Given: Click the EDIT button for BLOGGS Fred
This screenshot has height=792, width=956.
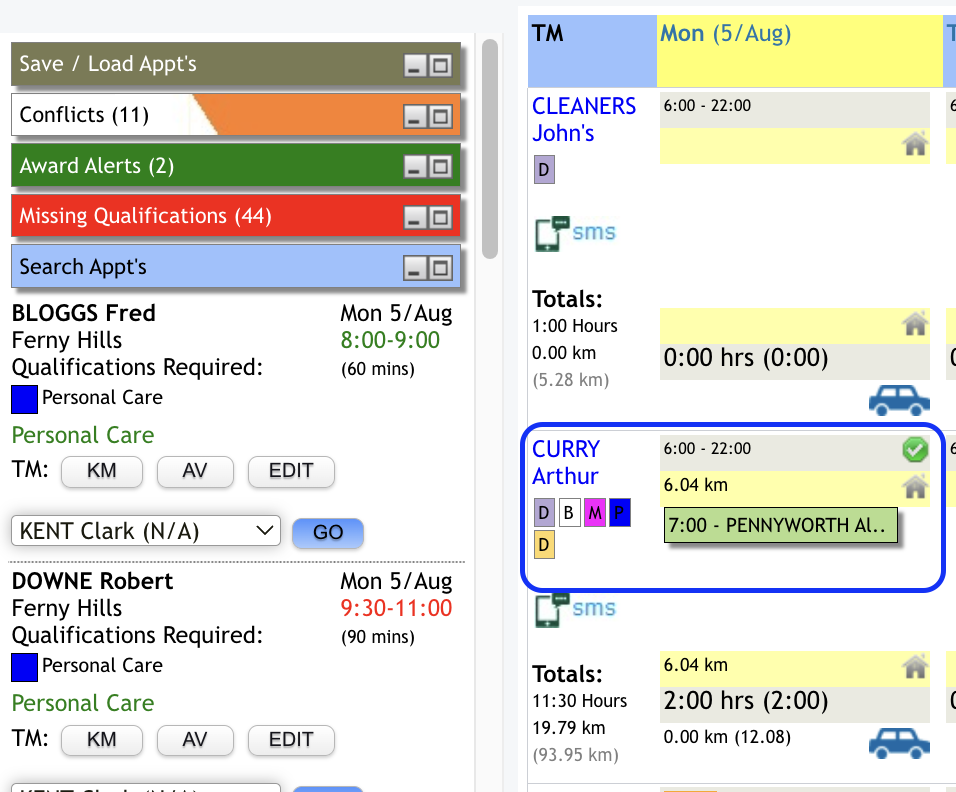Looking at the screenshot, I should 291,471.
